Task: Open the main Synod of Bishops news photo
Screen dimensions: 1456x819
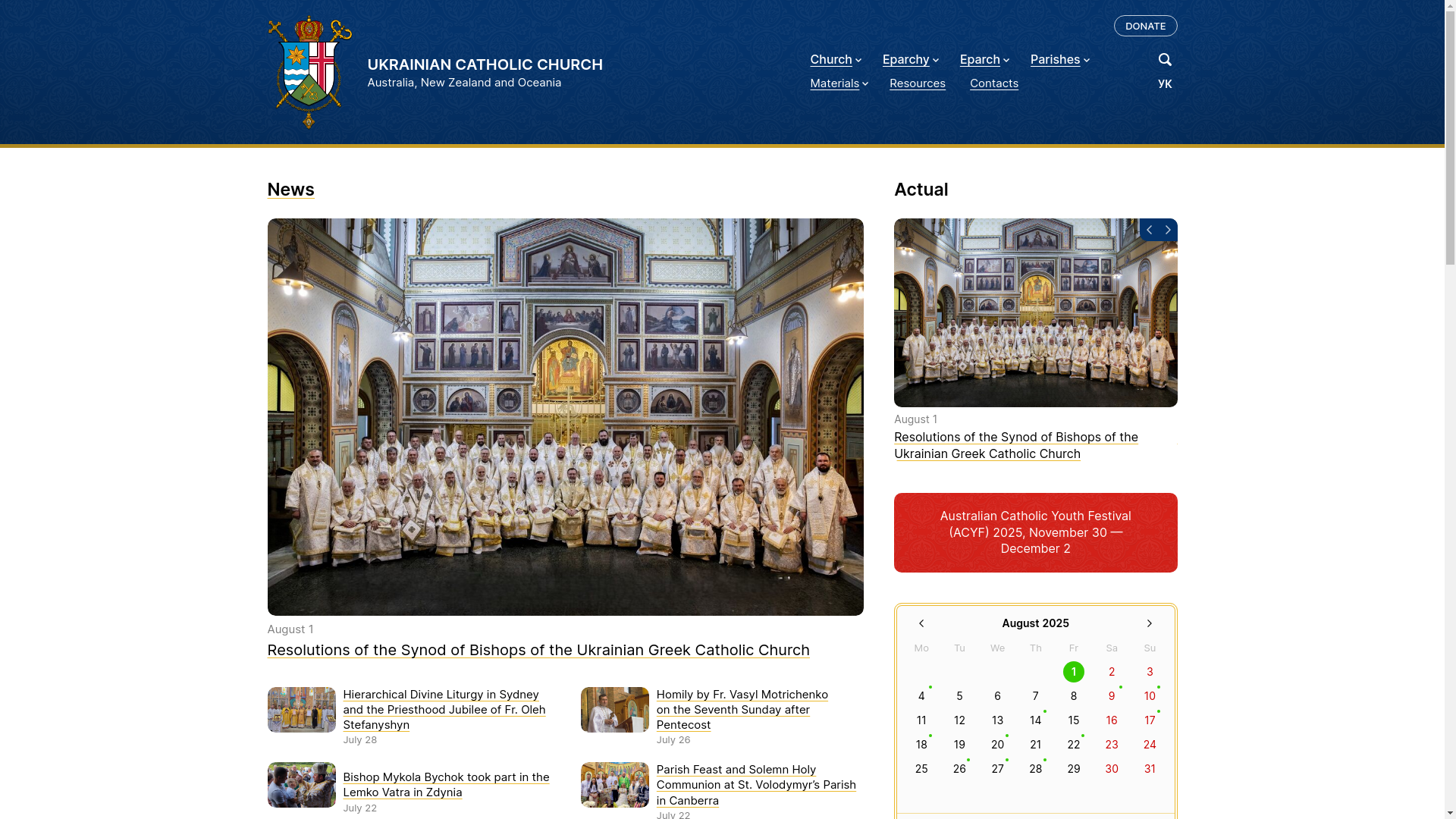Action: 565,417
